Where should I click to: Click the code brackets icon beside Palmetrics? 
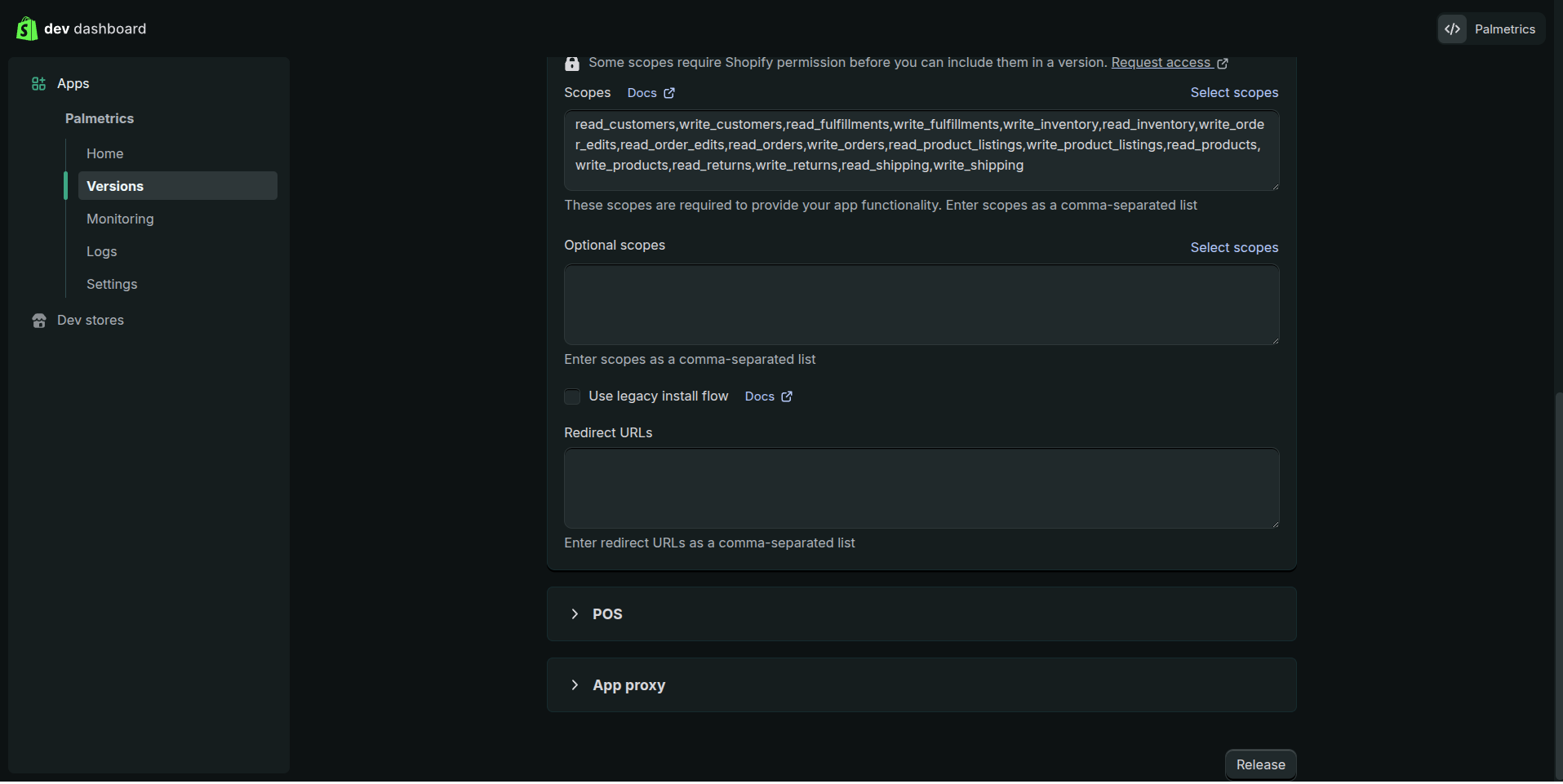(1452, 29)
